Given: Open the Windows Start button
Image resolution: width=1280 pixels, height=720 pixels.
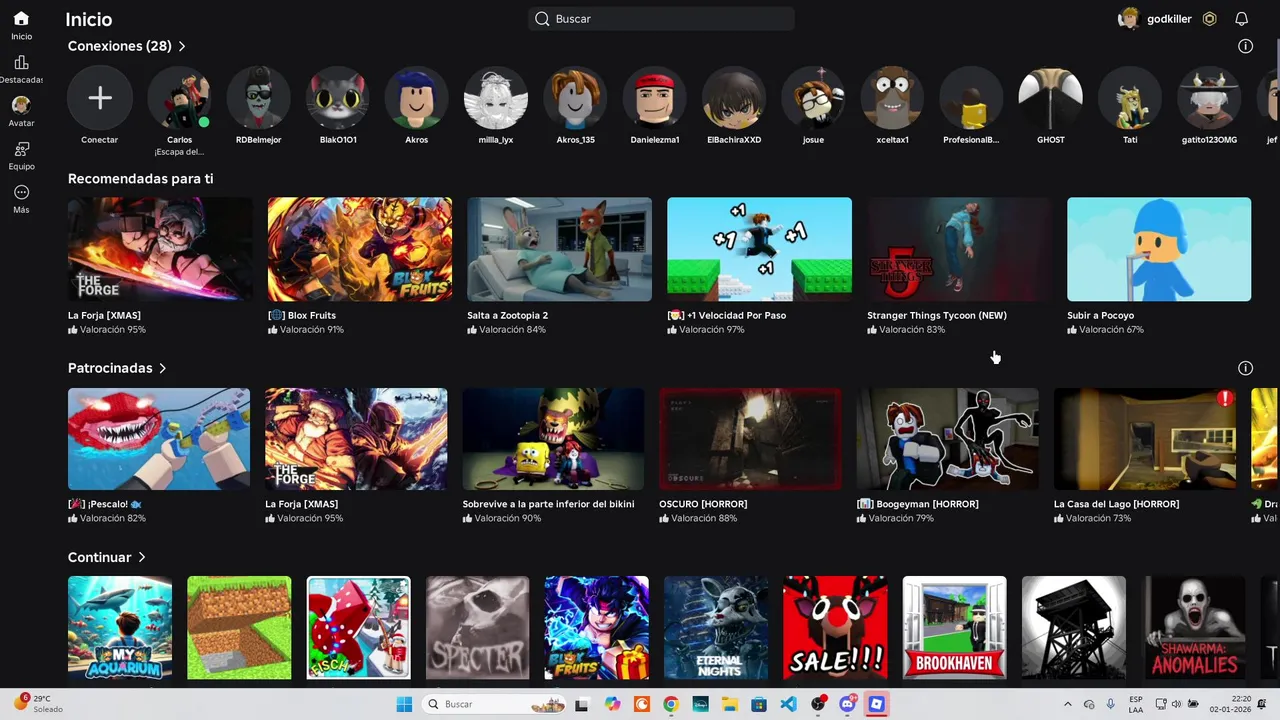Looking at the screenshot, I should pyautogui.click(x=404, y=704).
